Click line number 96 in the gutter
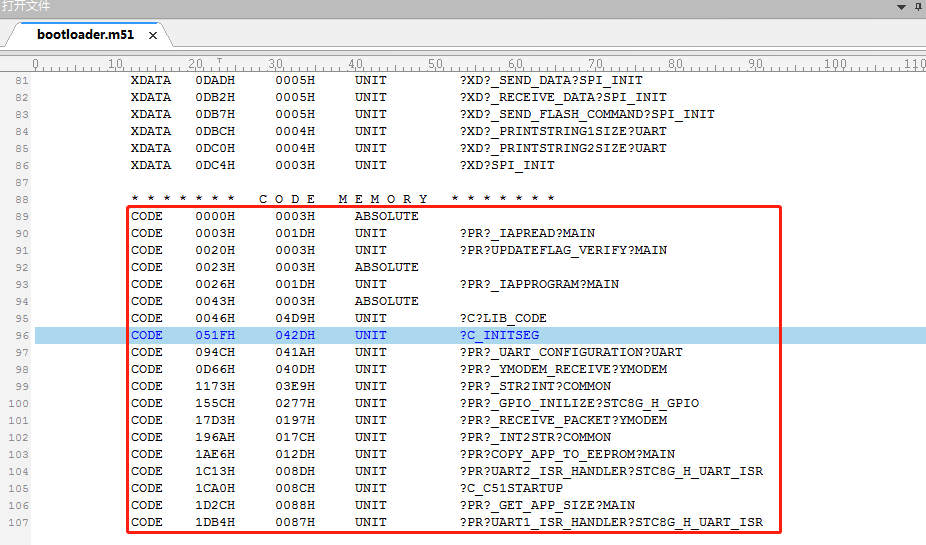This screenshot has width=926, height=545. pyautogui.click(x=22, y=335)
